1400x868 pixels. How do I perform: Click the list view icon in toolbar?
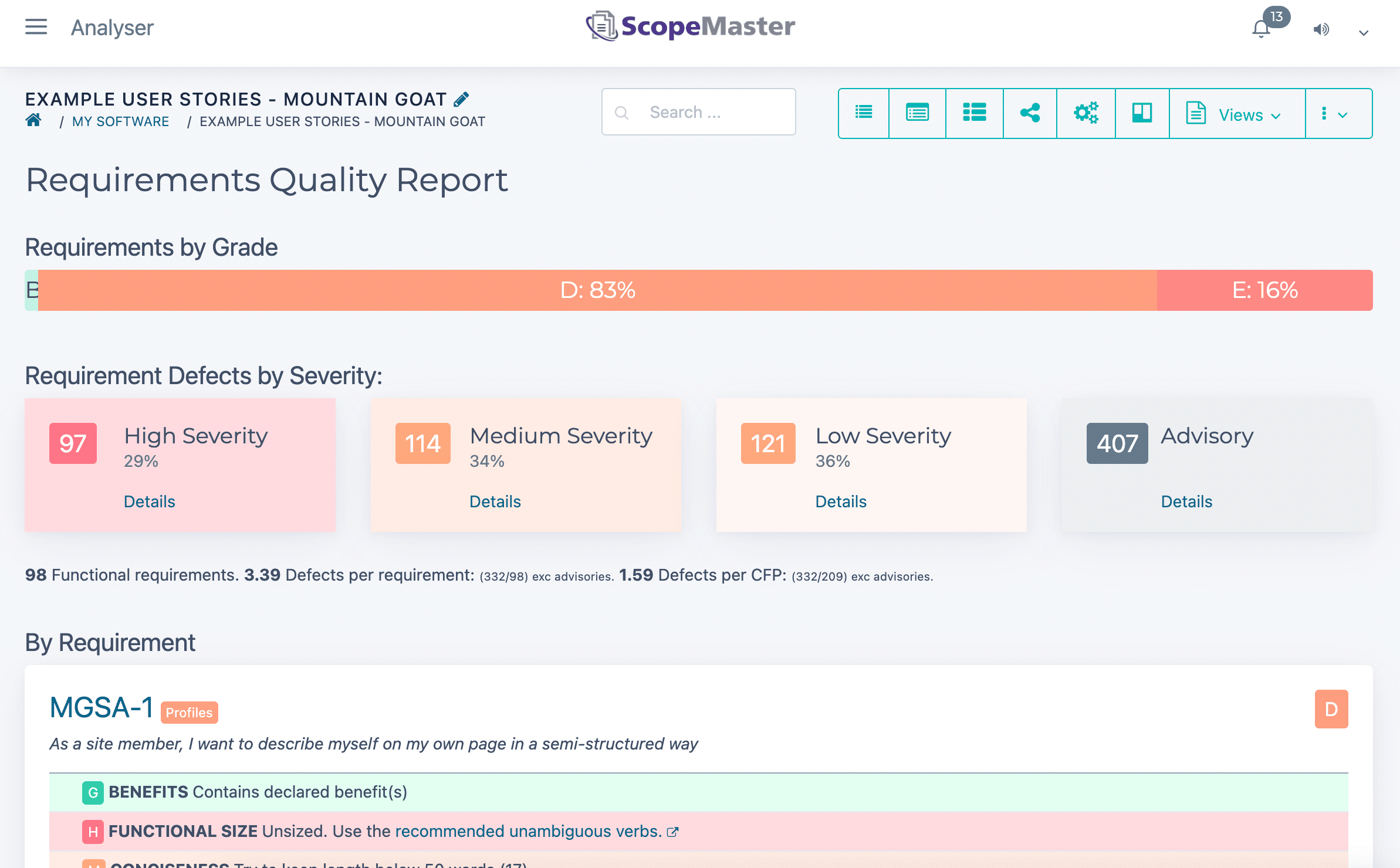click(863, 112)
